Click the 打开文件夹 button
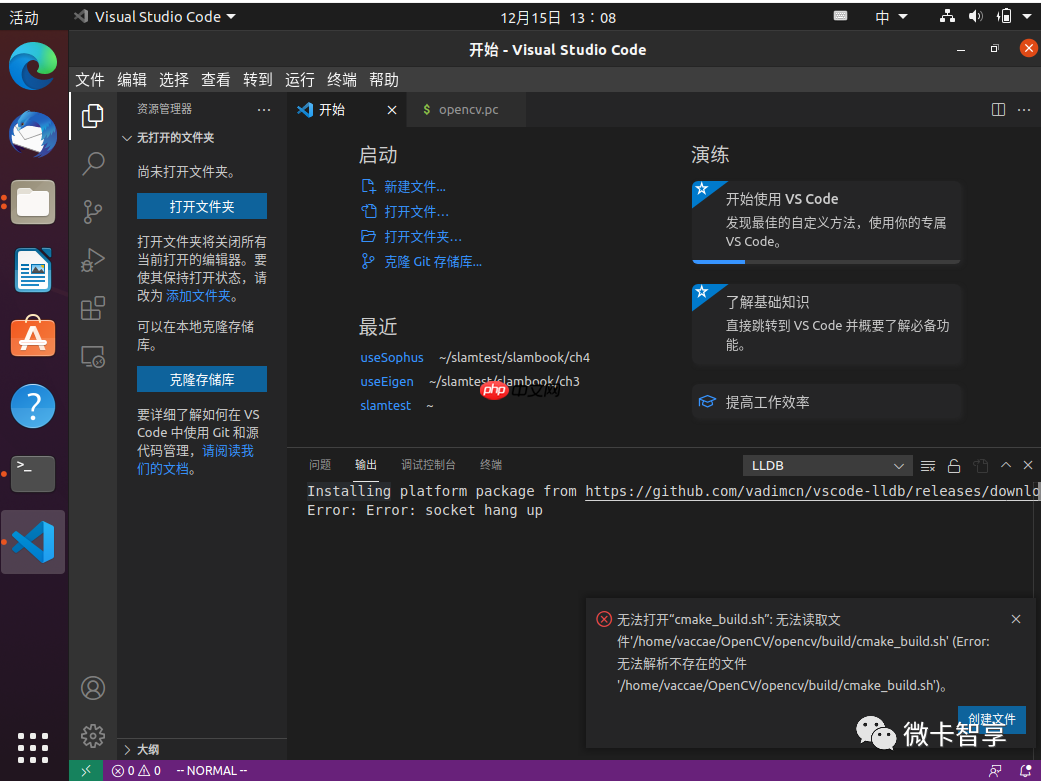Image resolution: width=1041 pixels, height=781 pixels. tap(201, 207)
